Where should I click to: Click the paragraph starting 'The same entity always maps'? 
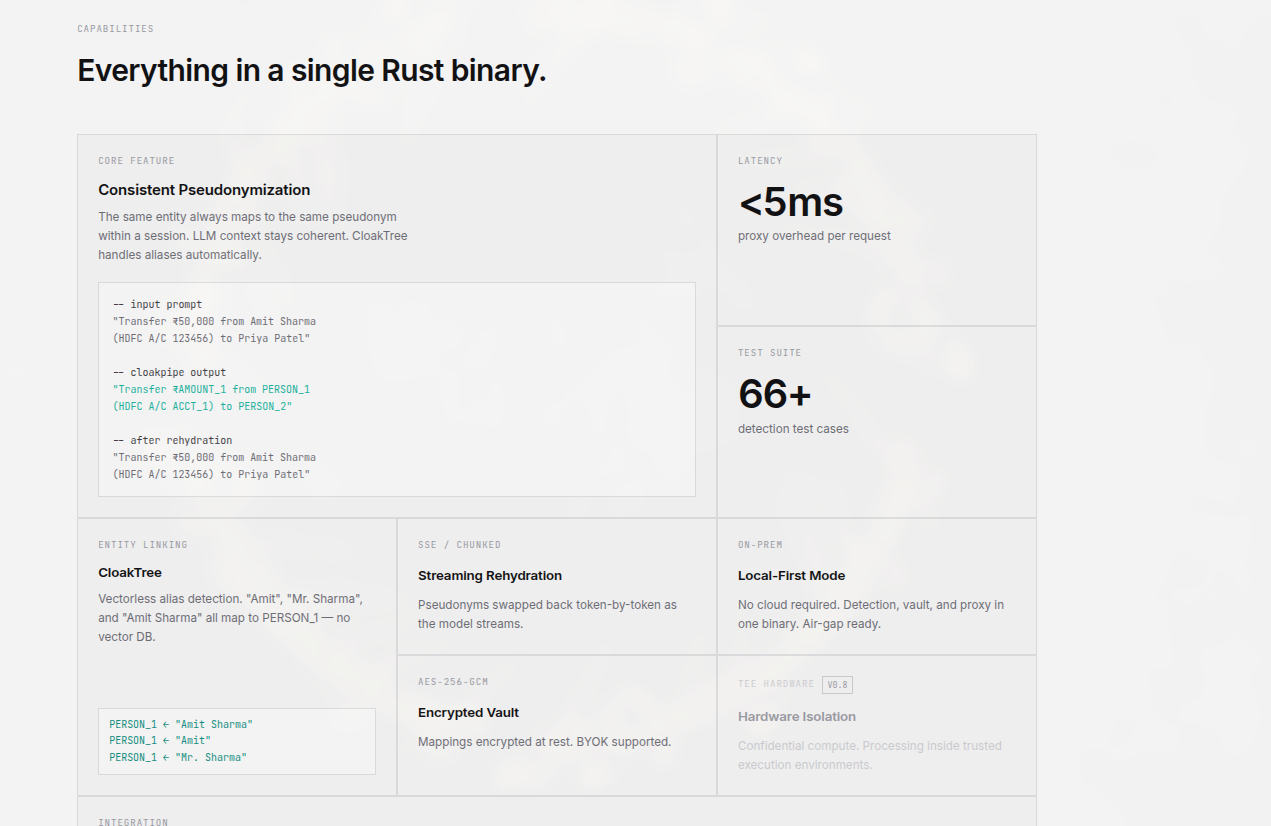[x=253, y=236]
